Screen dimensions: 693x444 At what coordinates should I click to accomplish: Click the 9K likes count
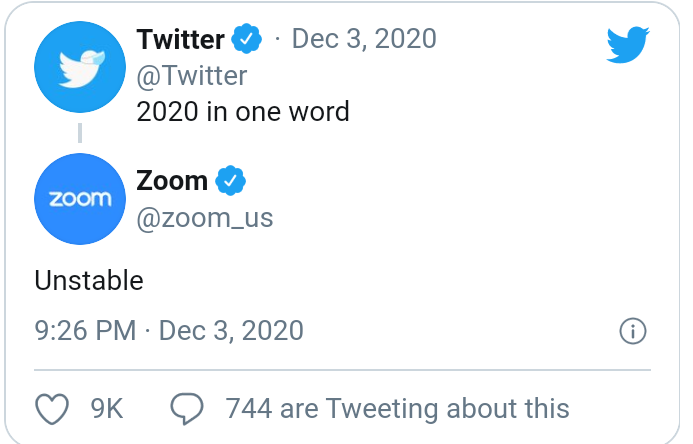point(107,409)
